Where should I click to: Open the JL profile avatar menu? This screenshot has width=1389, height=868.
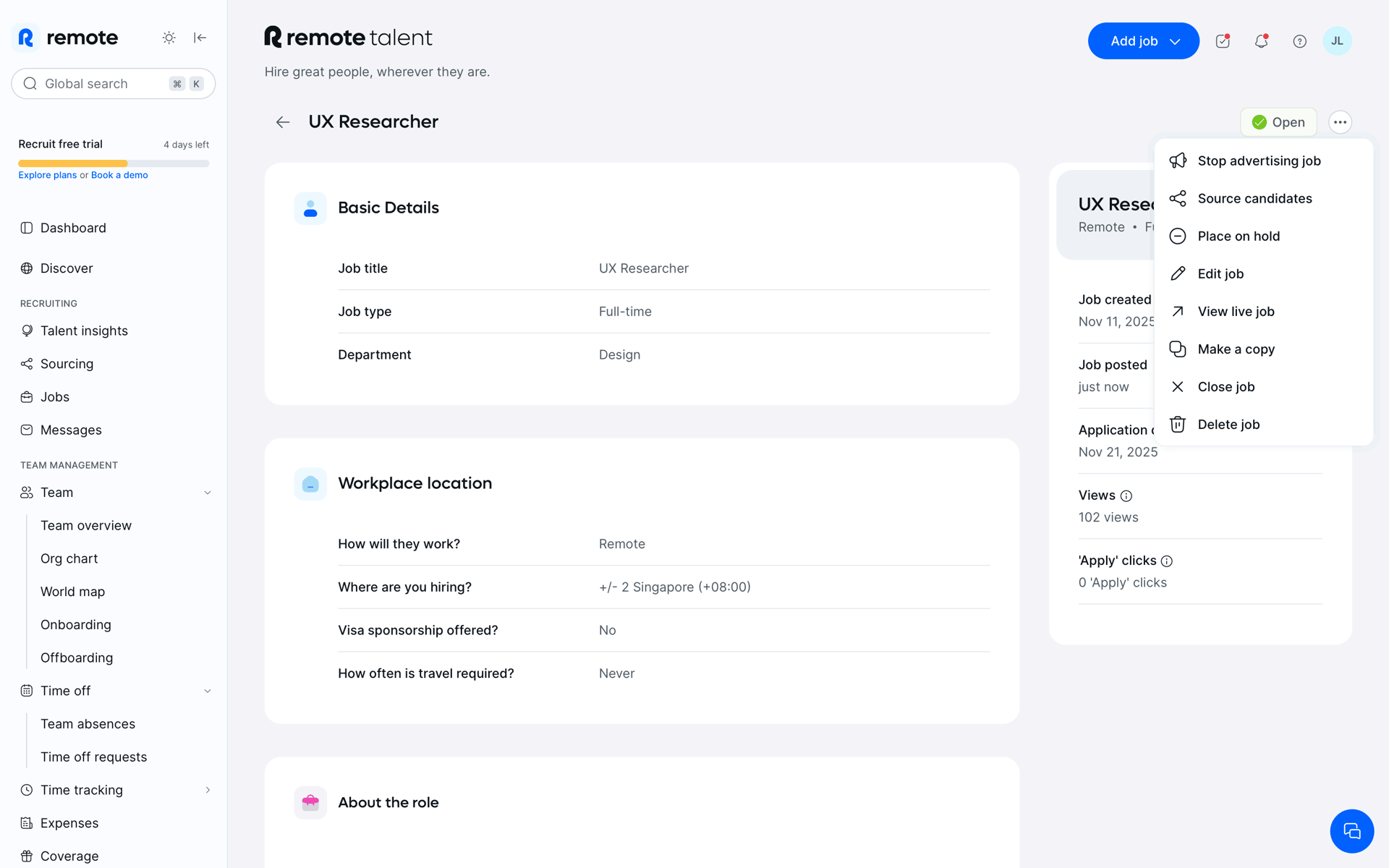coord(1337,41)
